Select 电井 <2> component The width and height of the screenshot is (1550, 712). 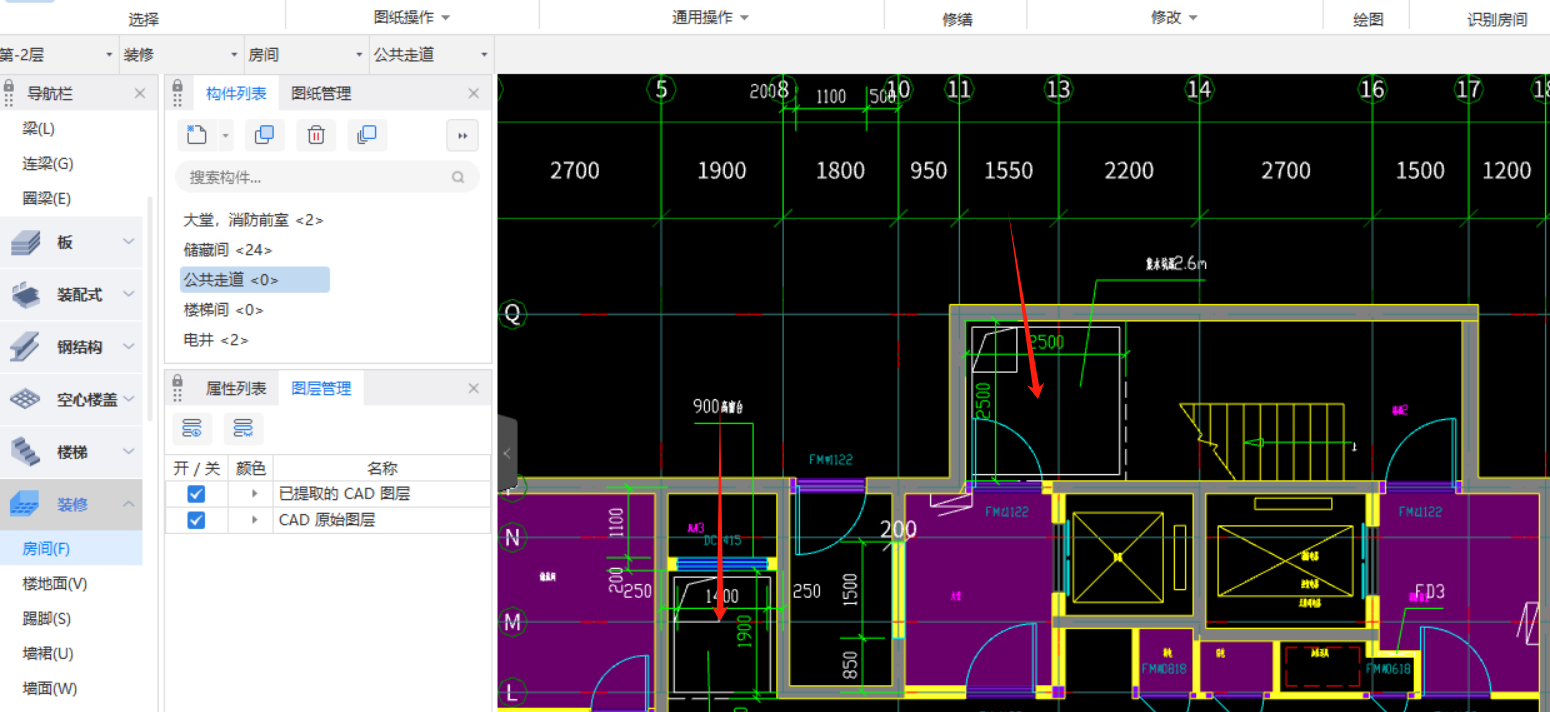pos(216,340)
